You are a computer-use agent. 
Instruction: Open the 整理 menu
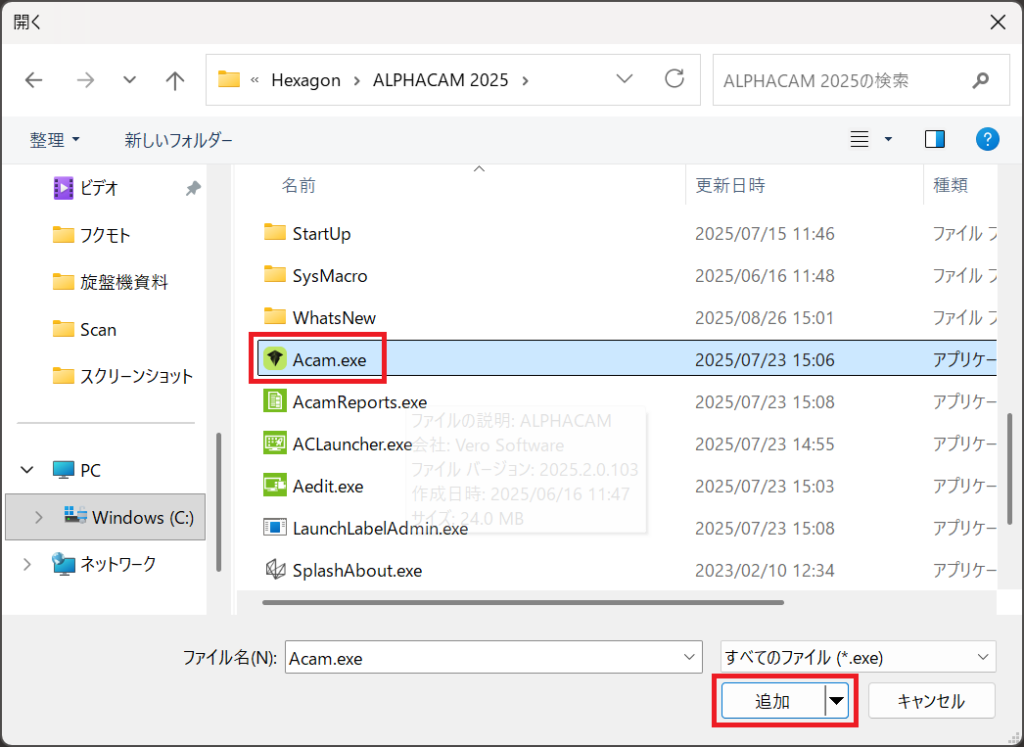coord(54,140)
